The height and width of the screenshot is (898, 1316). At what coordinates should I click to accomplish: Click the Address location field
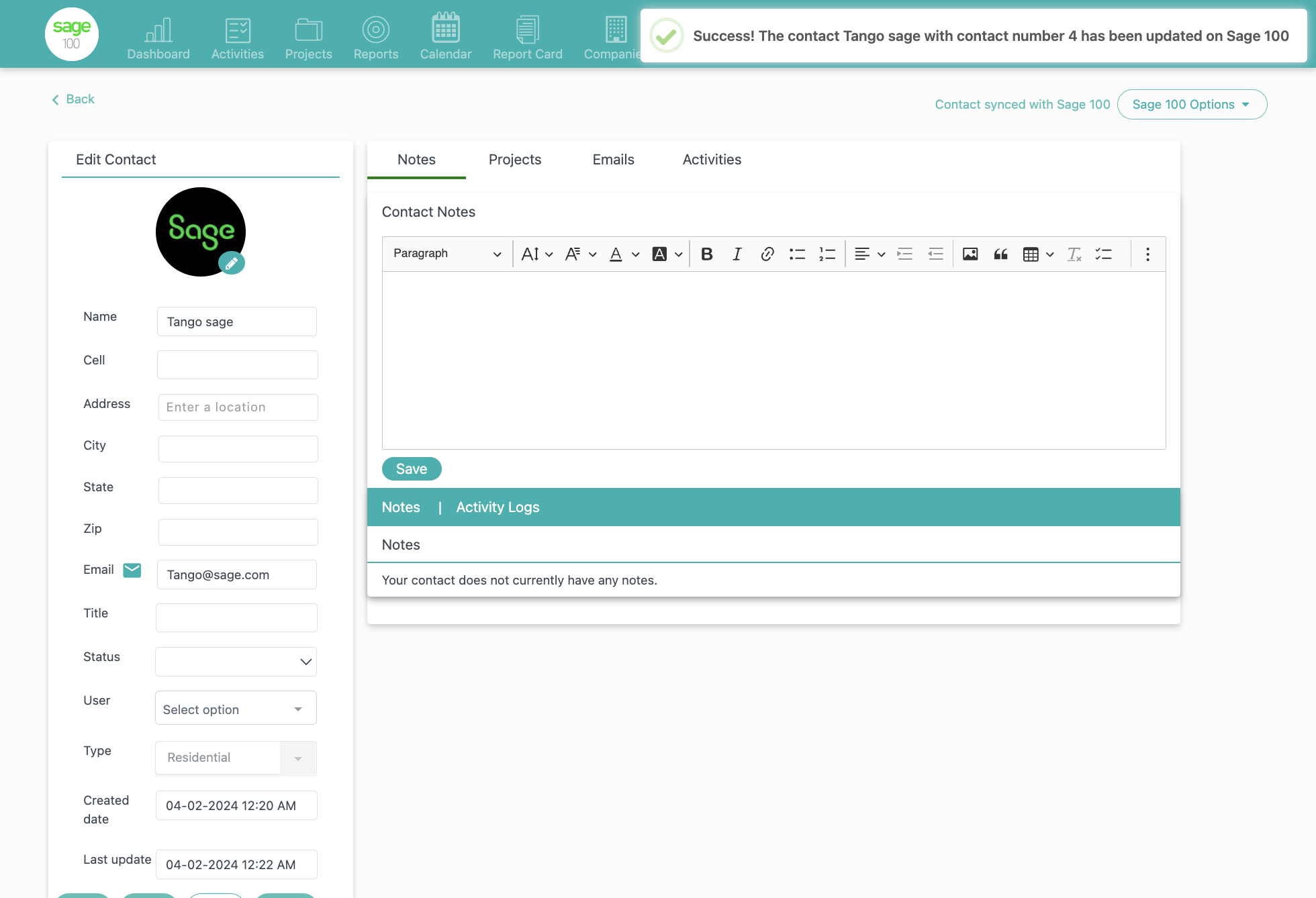point(238,407)
